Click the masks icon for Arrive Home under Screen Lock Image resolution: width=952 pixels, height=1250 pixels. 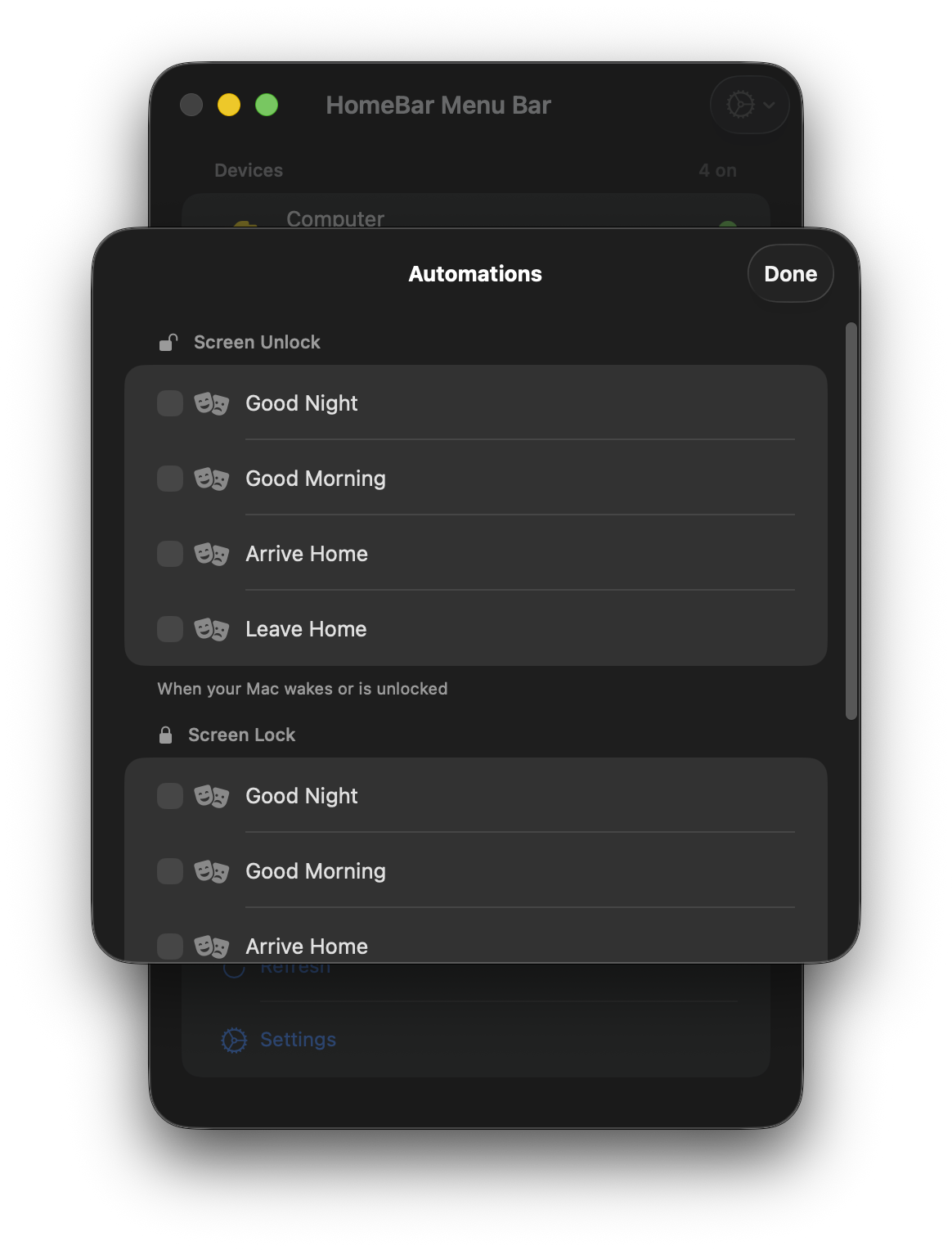click(x=213, y=946)
